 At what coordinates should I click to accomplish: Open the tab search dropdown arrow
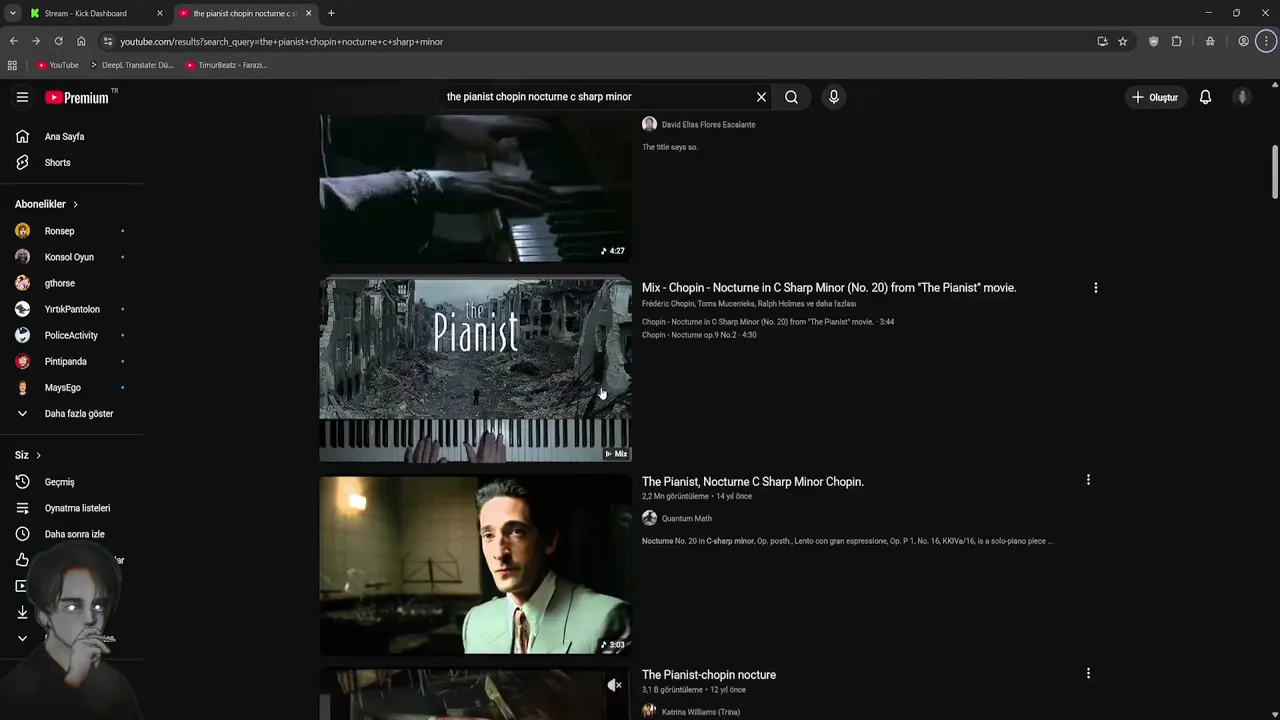pos(12,13)
